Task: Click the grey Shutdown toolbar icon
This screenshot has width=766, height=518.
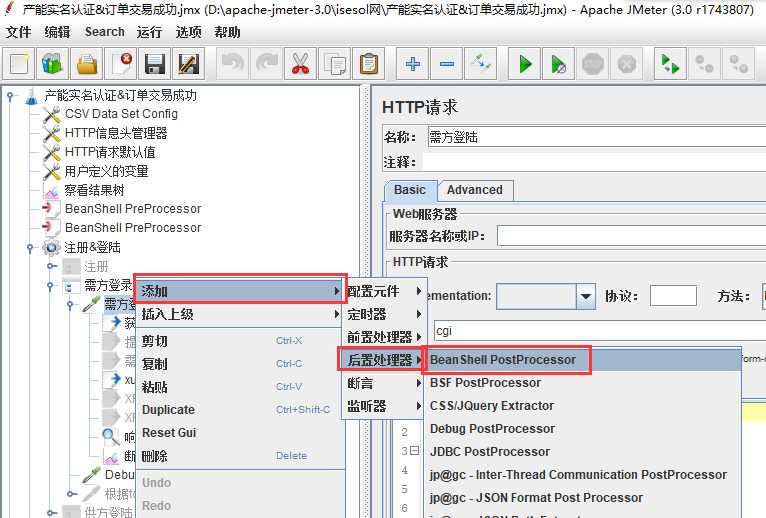Action: tap(626, 64)
